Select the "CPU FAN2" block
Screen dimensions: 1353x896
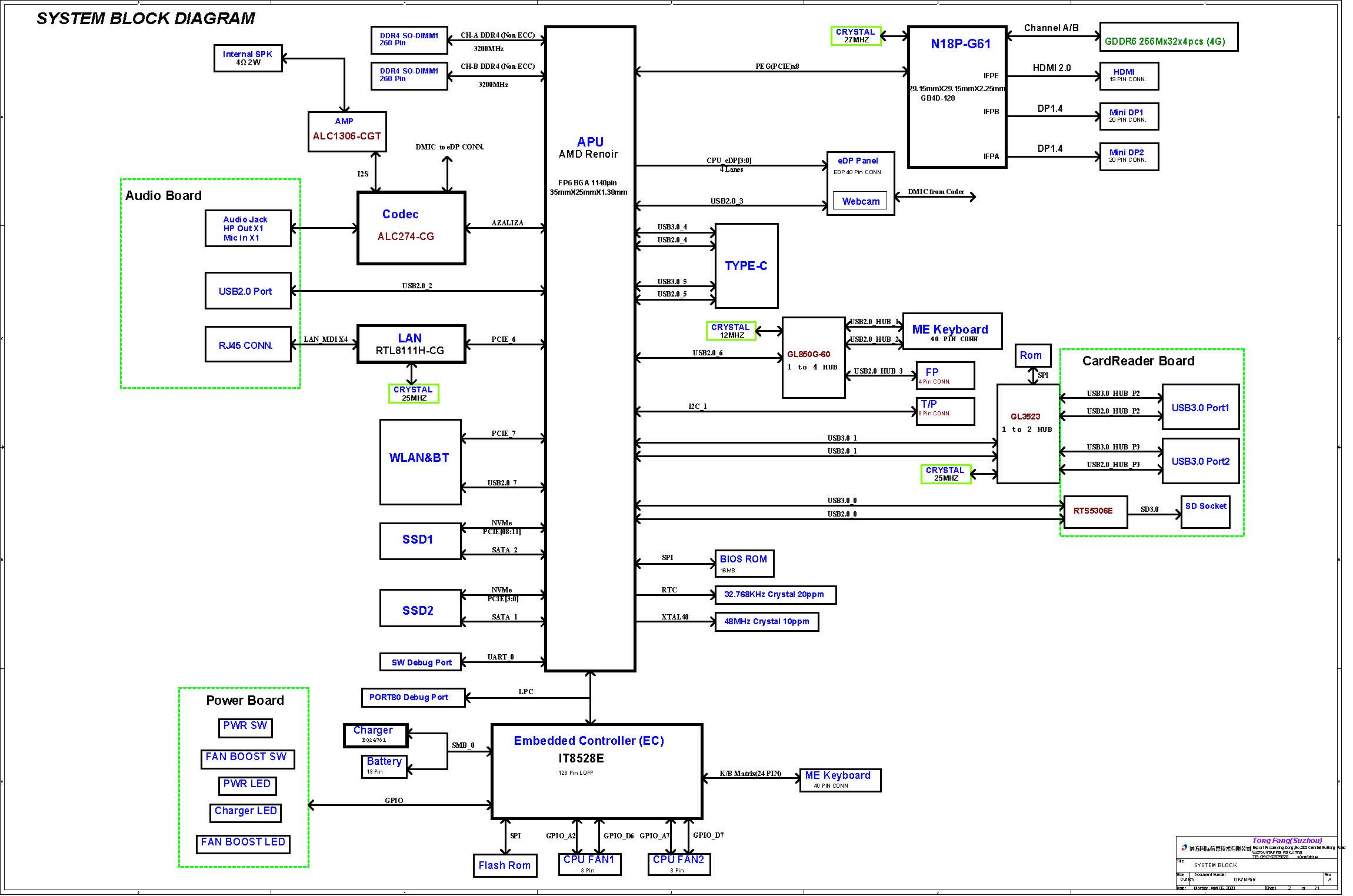(679, 864)
